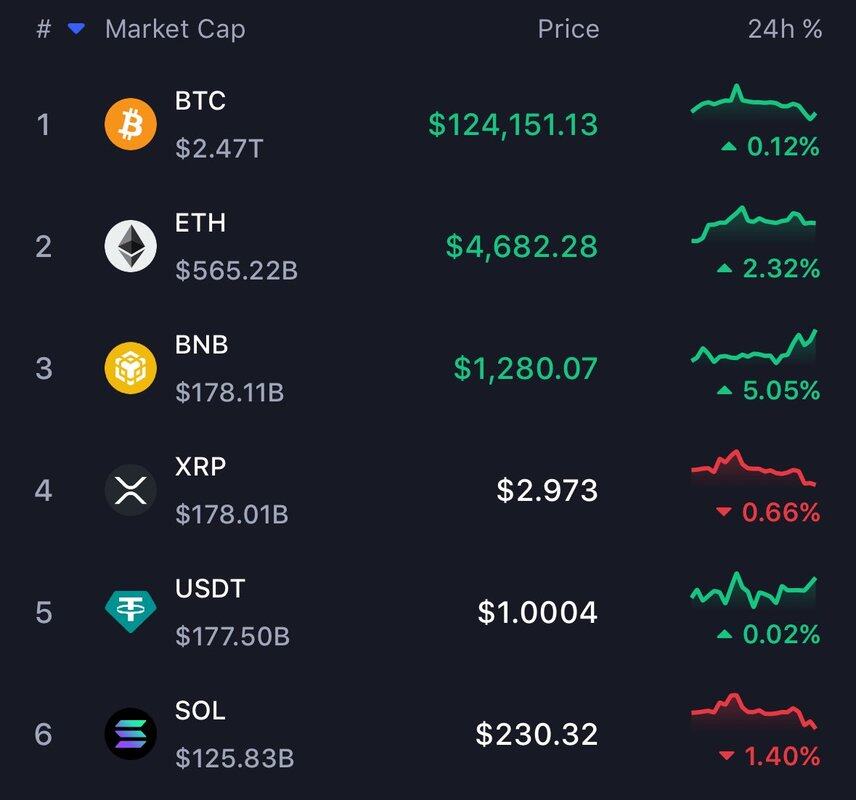Sort by the Price column header

pyautogui.click(x=568, y=29)
